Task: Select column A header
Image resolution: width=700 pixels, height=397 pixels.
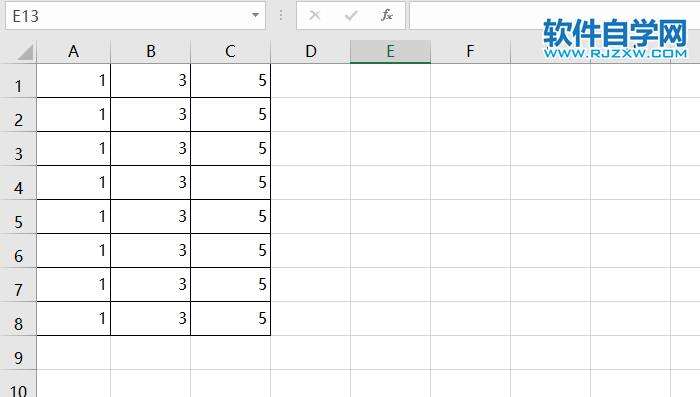Action: point(74,51)
